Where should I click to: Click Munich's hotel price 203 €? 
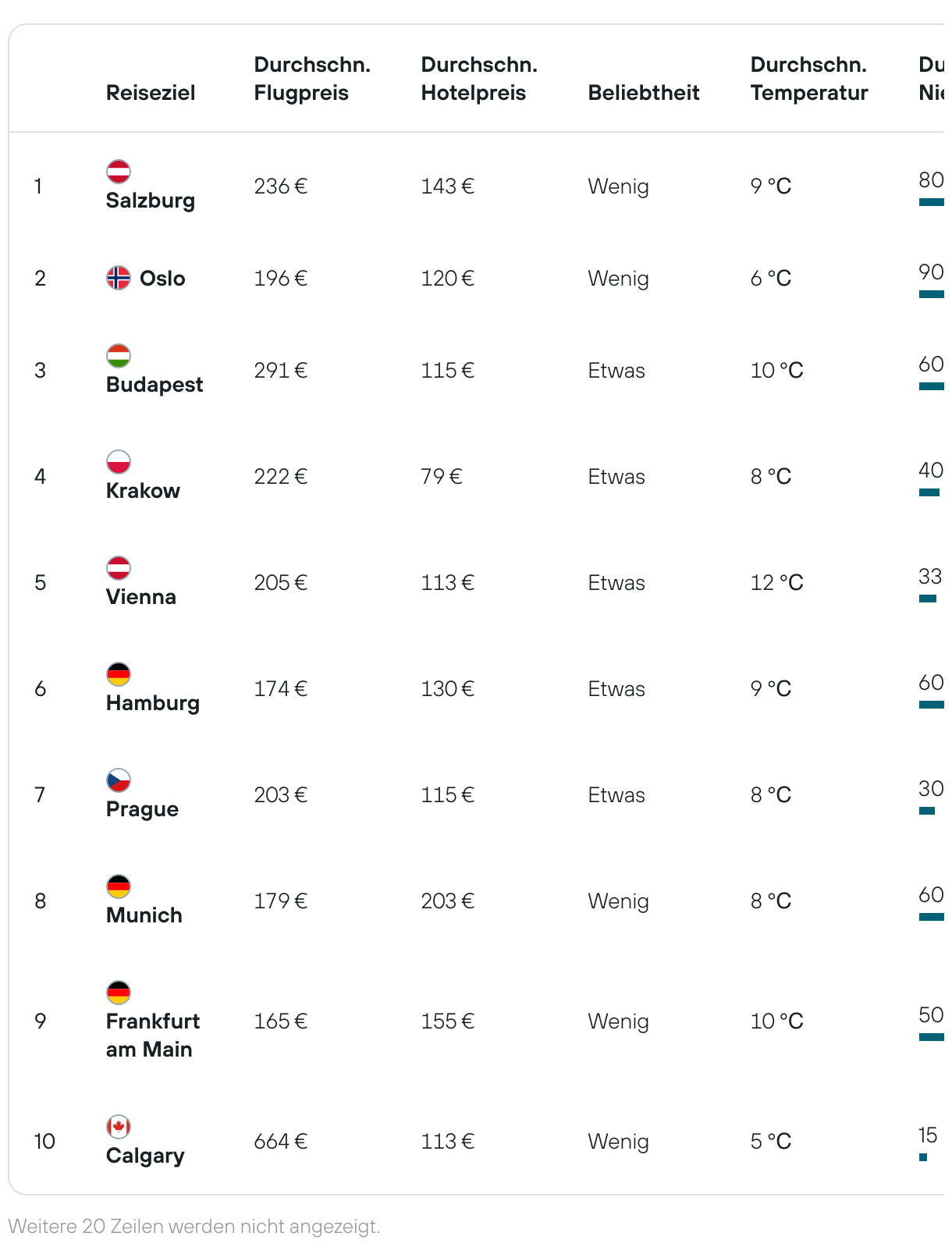(448, 901)
